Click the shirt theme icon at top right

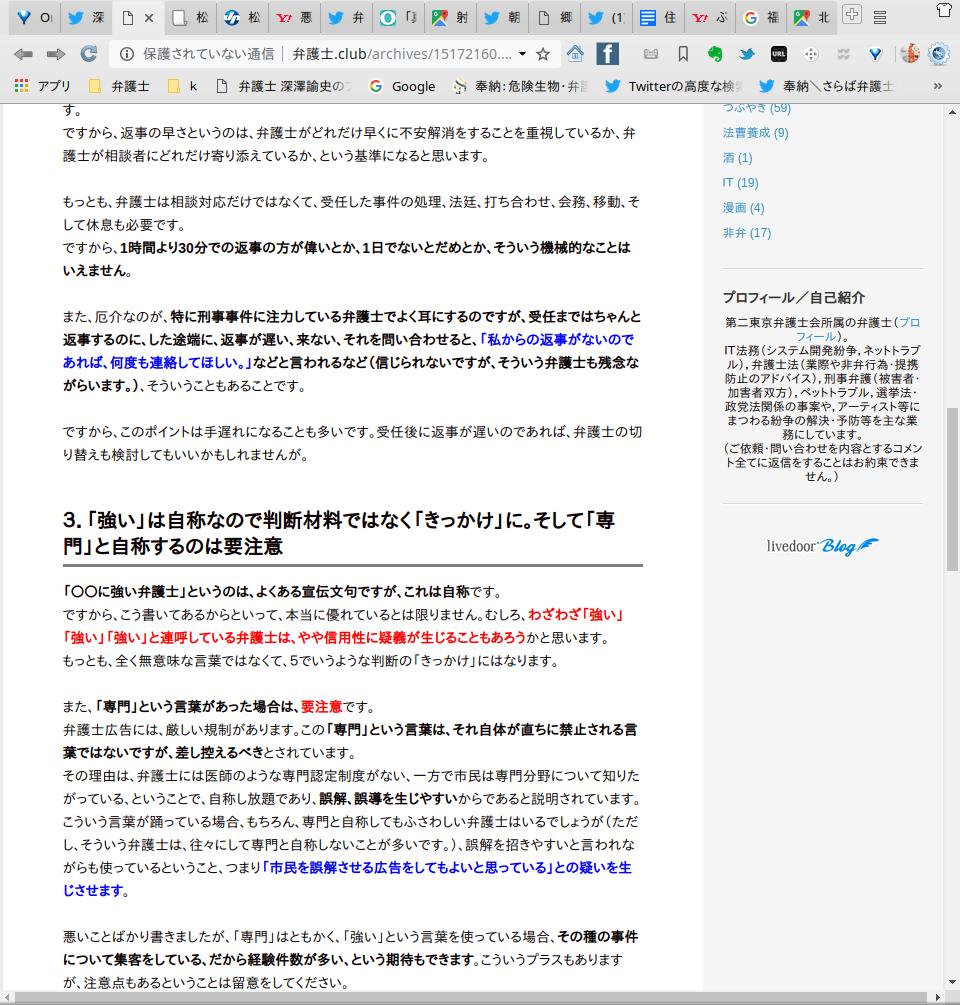pyautogui.click(x=944, y=10)
